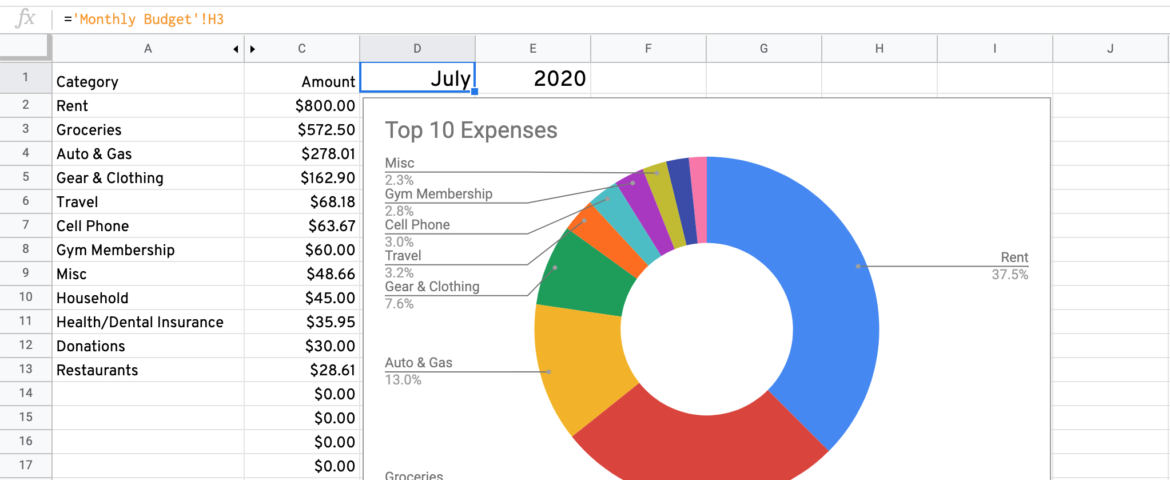The image size is (1170, 480).
Task: Select the Gear & Clothing cell
Action: tap(148, 178)
